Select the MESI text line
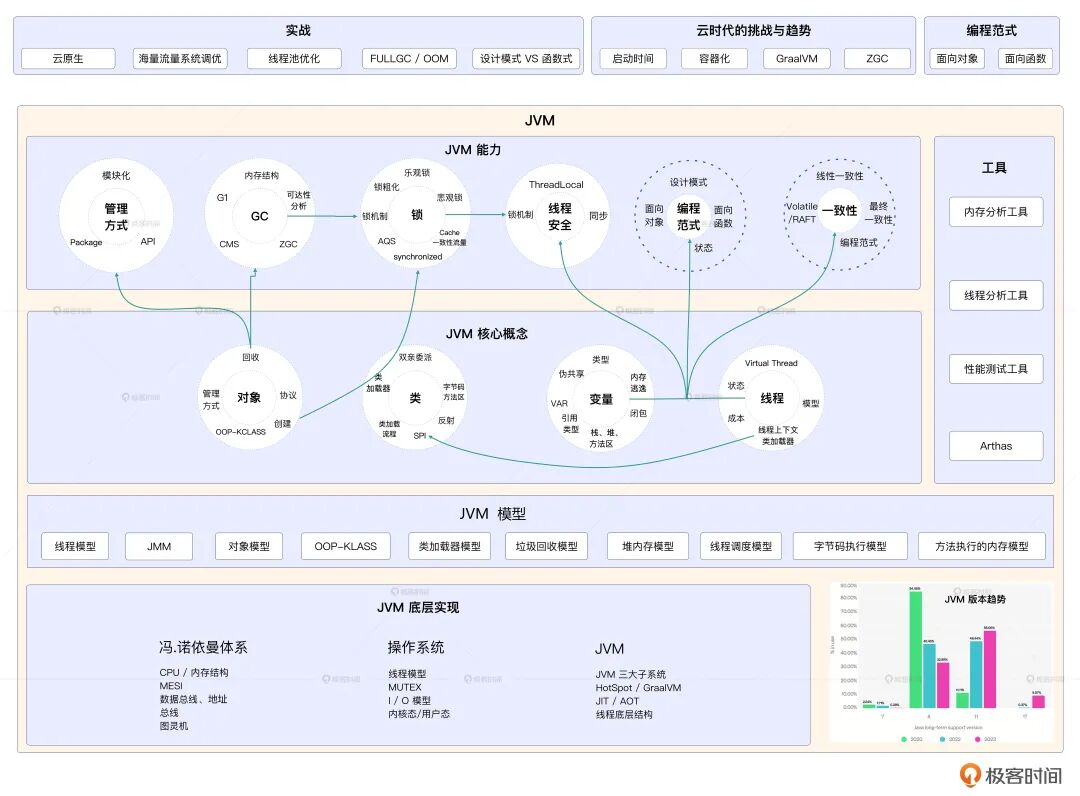Screen dimensions: 1080x796 click(171, 686)
